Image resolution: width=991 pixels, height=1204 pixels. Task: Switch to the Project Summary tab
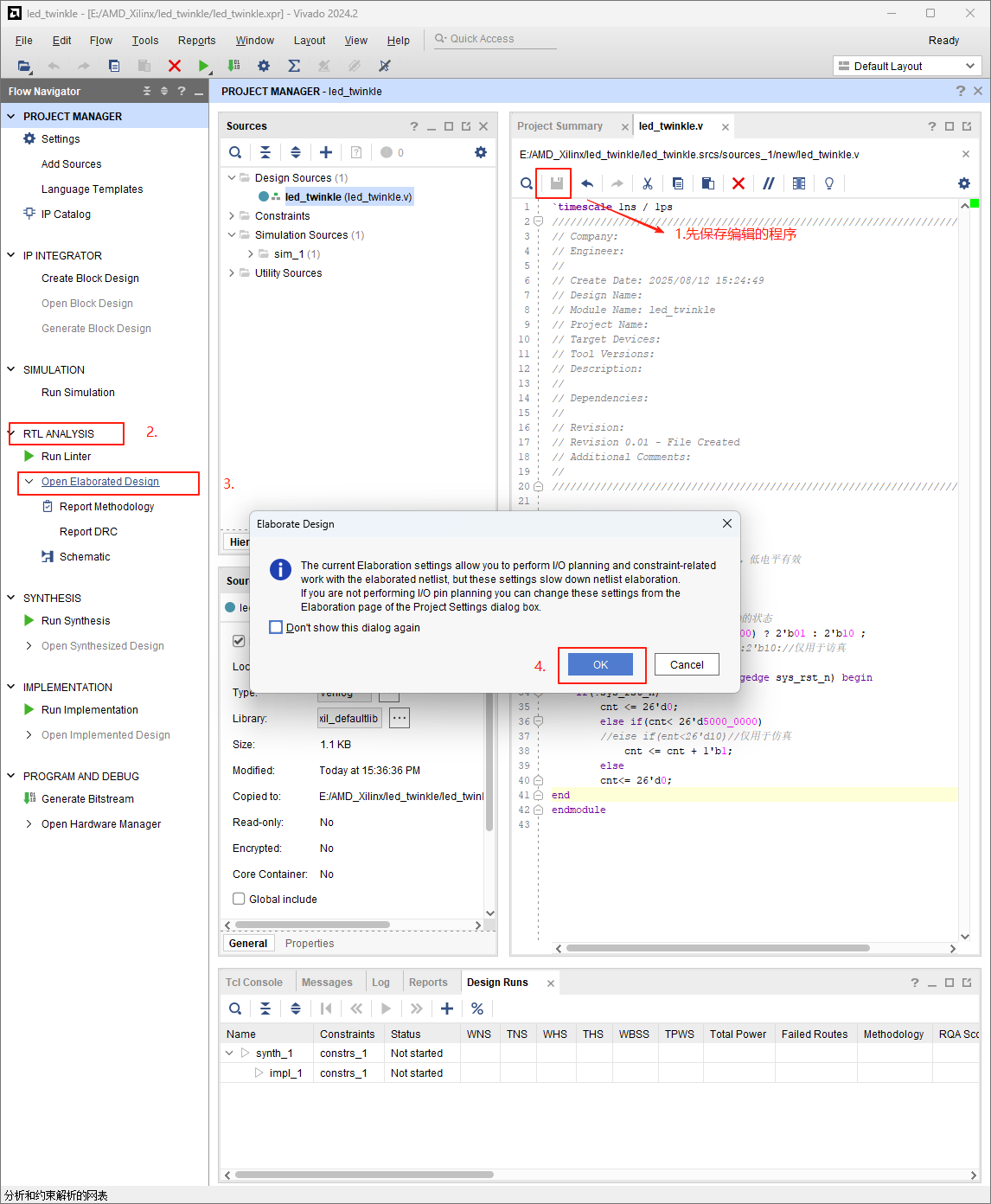click(559, 126)
